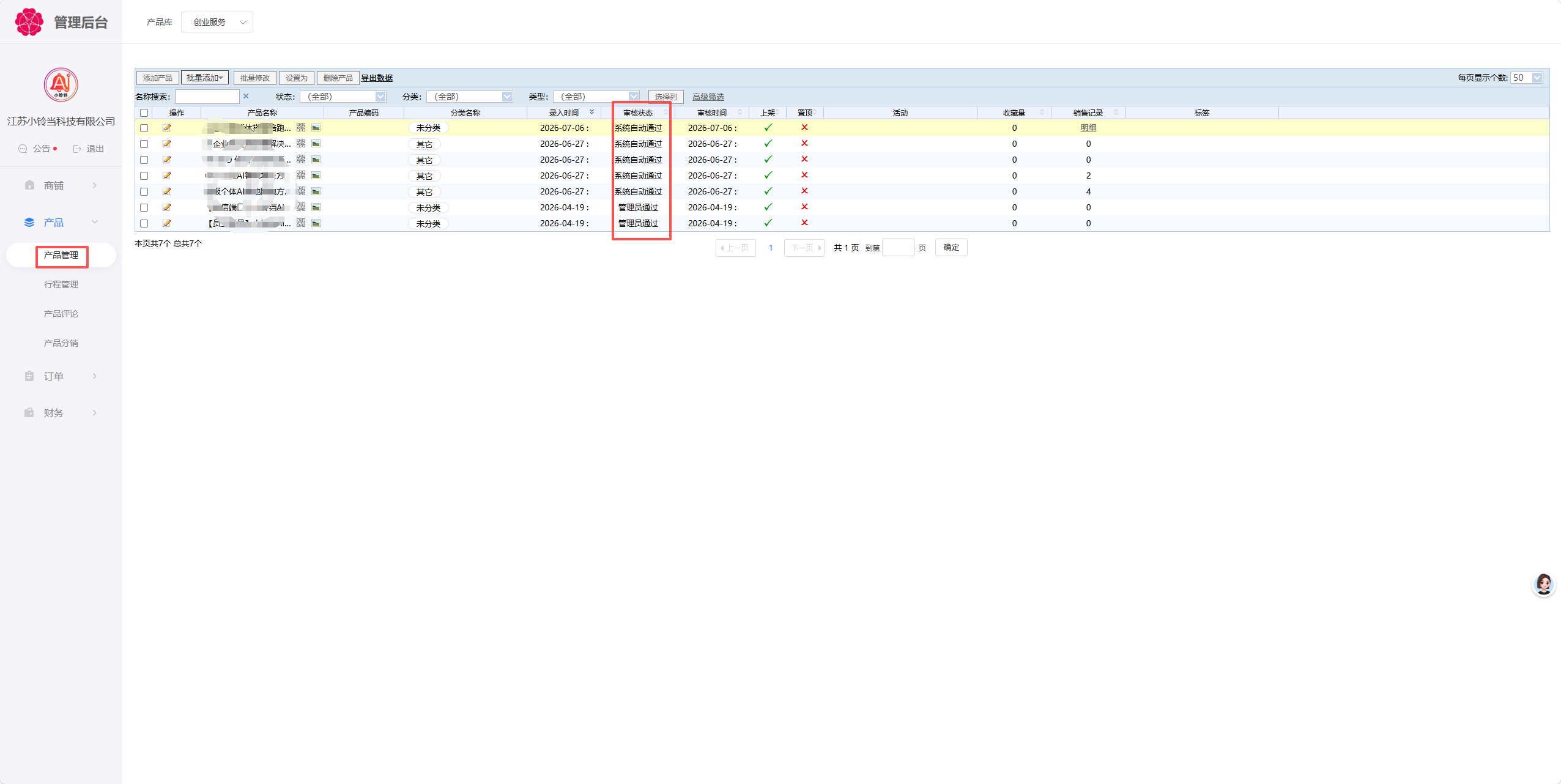Open the 产品库 创业服务 dropdown
The image size is (1561, 784).
(x=217, y=22)
